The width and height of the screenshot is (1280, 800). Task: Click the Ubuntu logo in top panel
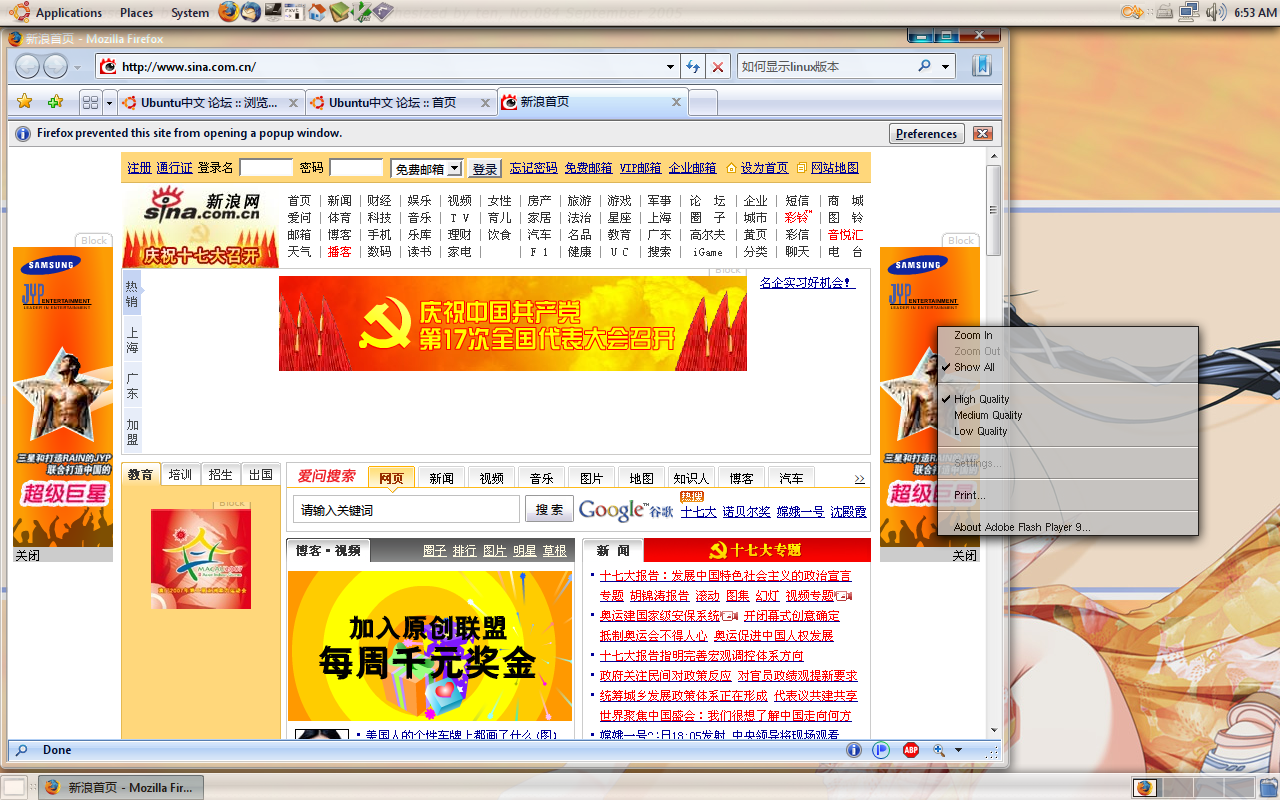pos(18,12)
